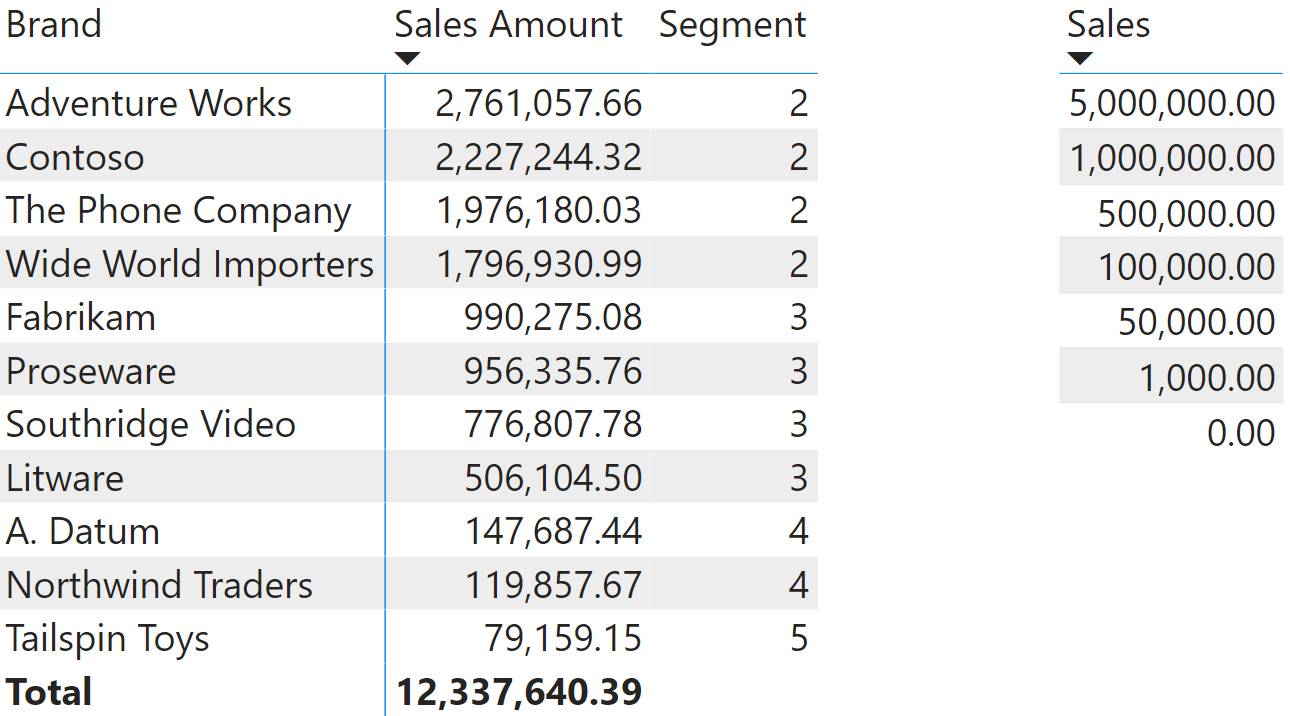Select the 0.00 value in Sales table
This screenshot has height=716, width=1290.
(1241, 432)
